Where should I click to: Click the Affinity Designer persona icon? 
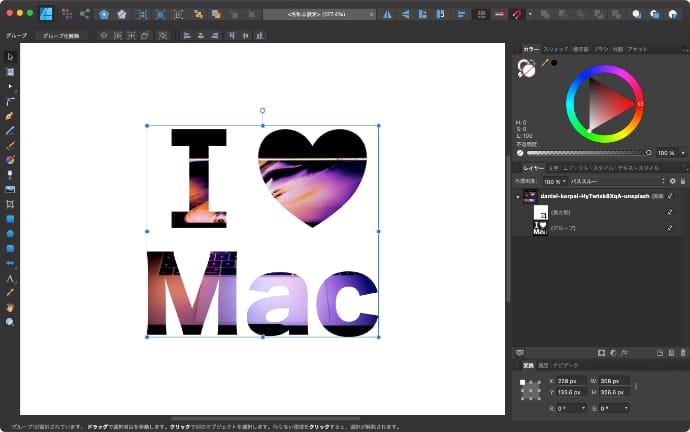pyautogui.click(x=46, y=14)
